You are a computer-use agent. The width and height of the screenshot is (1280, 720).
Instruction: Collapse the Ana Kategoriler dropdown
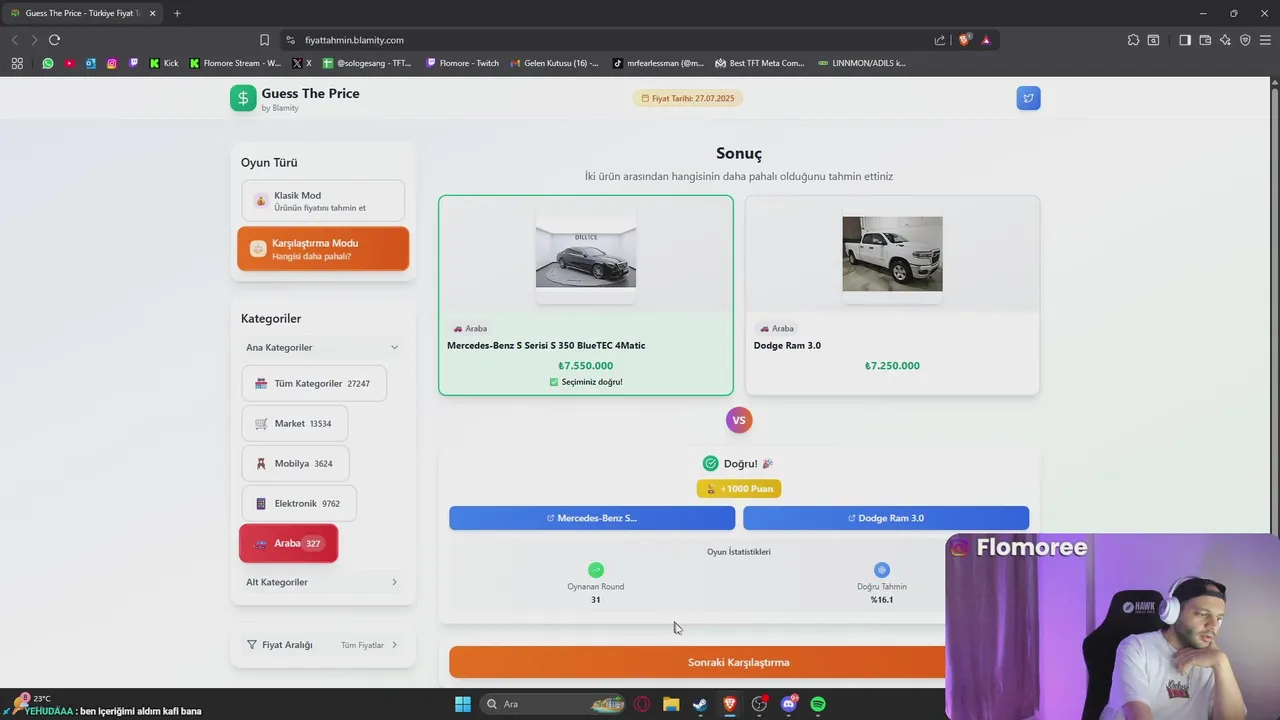[323, 347]
